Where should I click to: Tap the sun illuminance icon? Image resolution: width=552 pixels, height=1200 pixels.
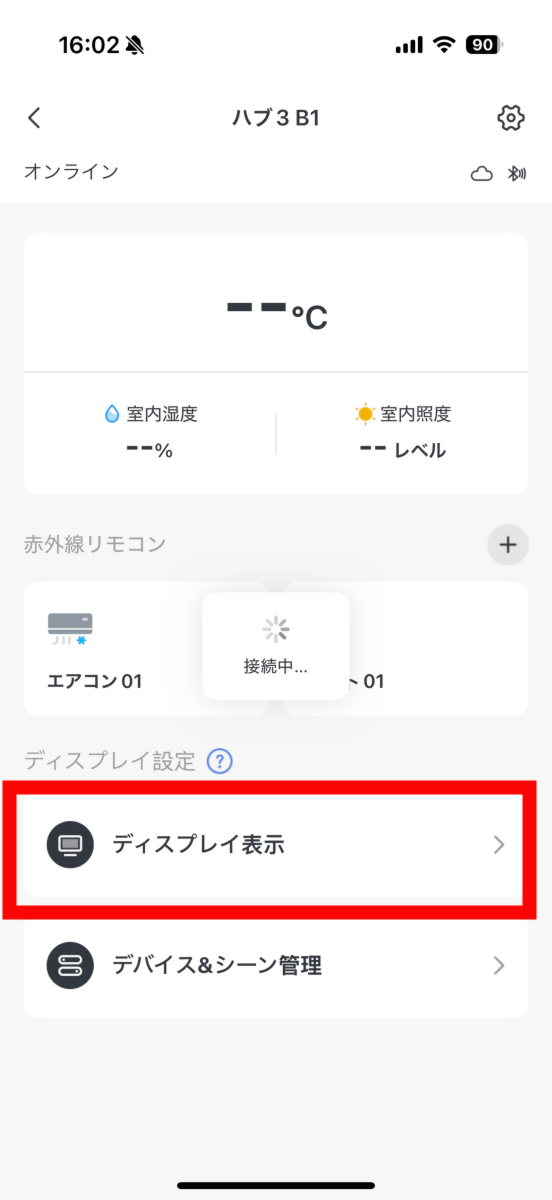365,413
